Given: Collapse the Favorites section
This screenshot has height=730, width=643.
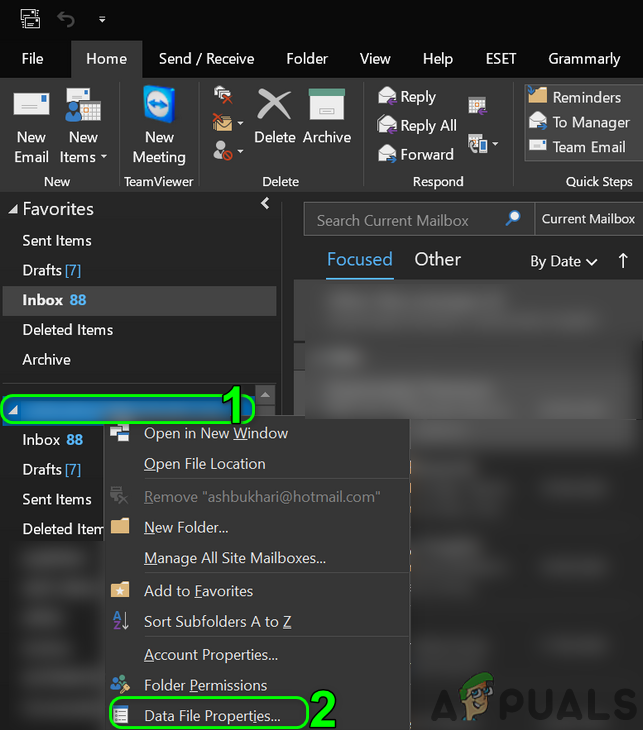Looking at the screenshot, I should (13, 210).
